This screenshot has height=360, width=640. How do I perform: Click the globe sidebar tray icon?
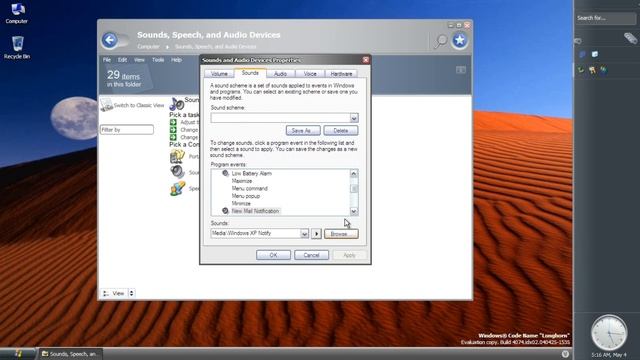click(603, 70)
